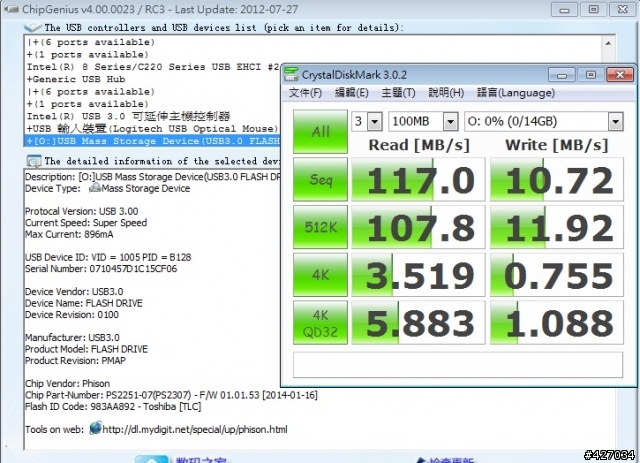The height and width of the screenshot is (463, 640).
Task: Click the Device Name: FLASH DRIVE line
Action: (84, 303)
